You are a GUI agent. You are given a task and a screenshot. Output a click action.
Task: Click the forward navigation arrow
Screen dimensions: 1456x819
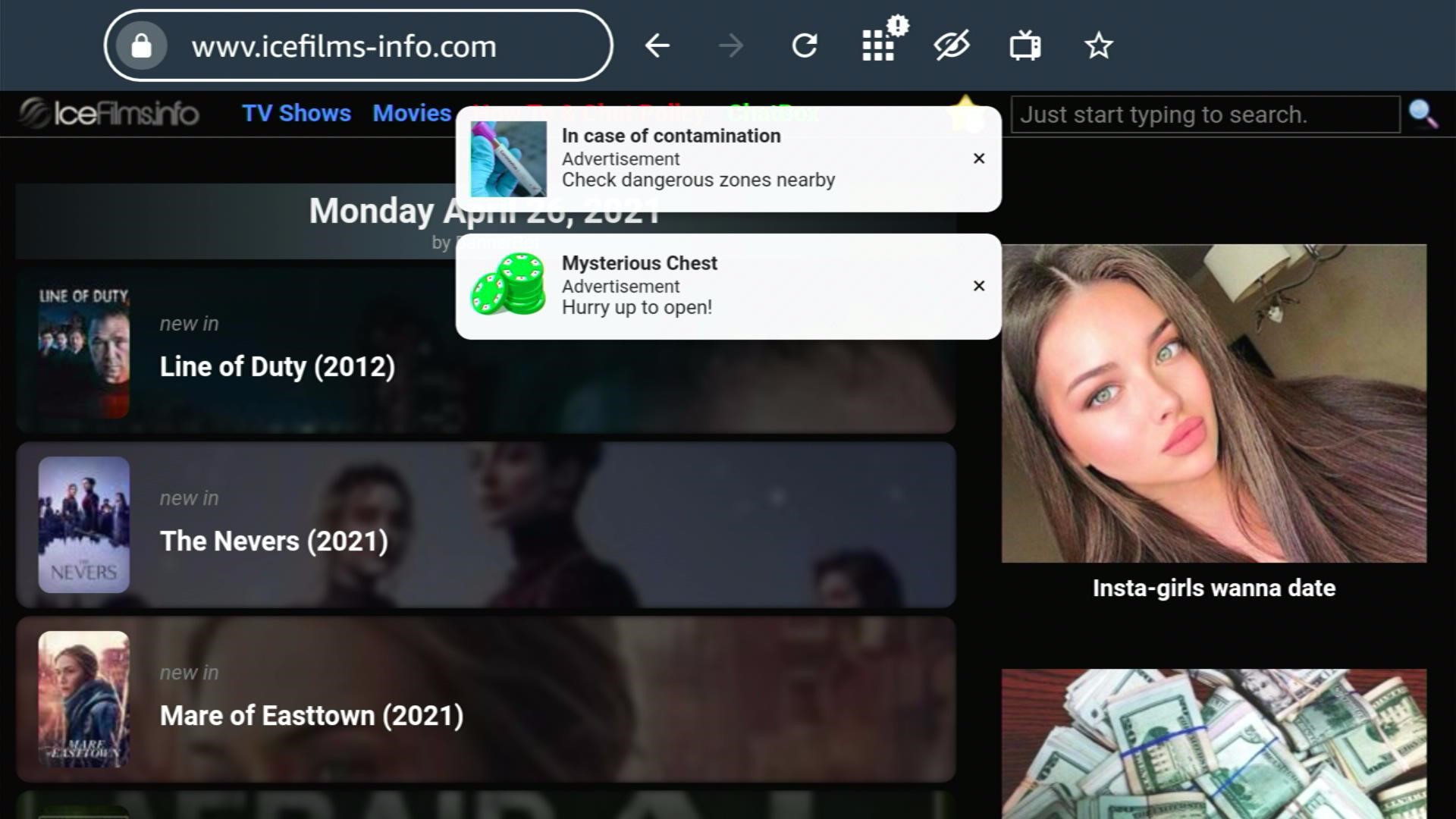click(731, 46)
